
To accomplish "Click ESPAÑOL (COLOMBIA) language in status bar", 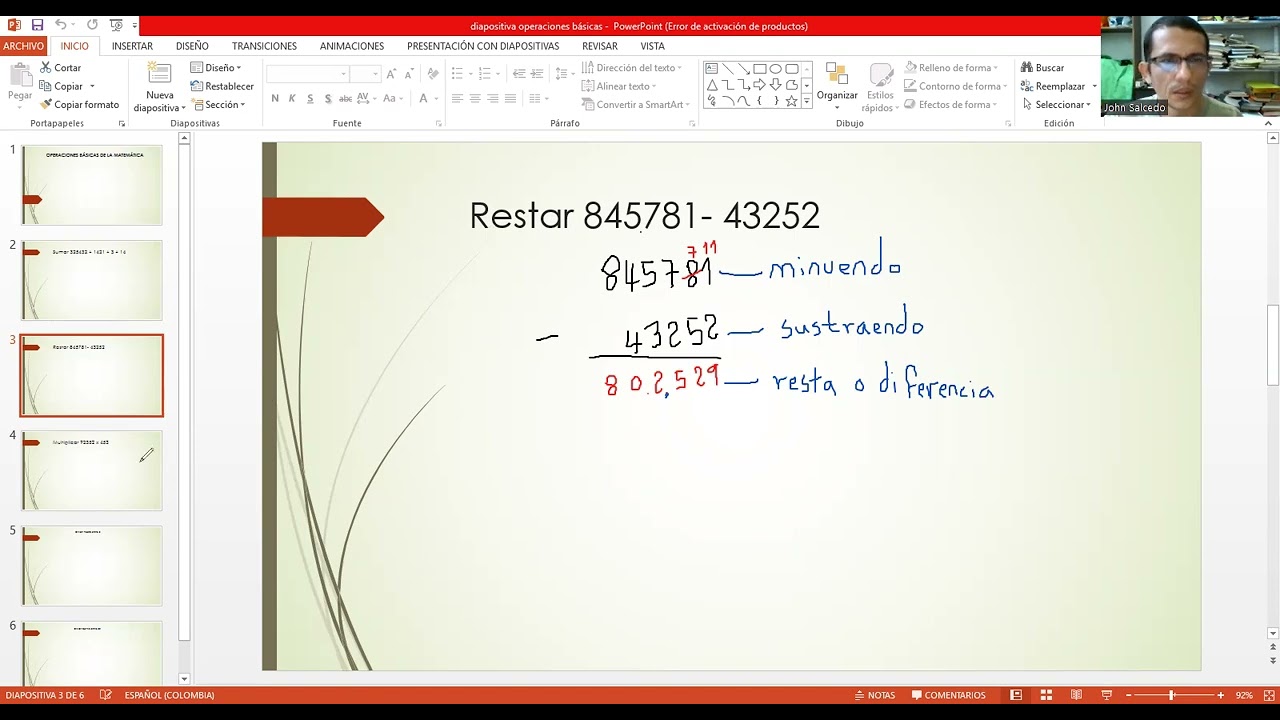I will coord(169,695).
